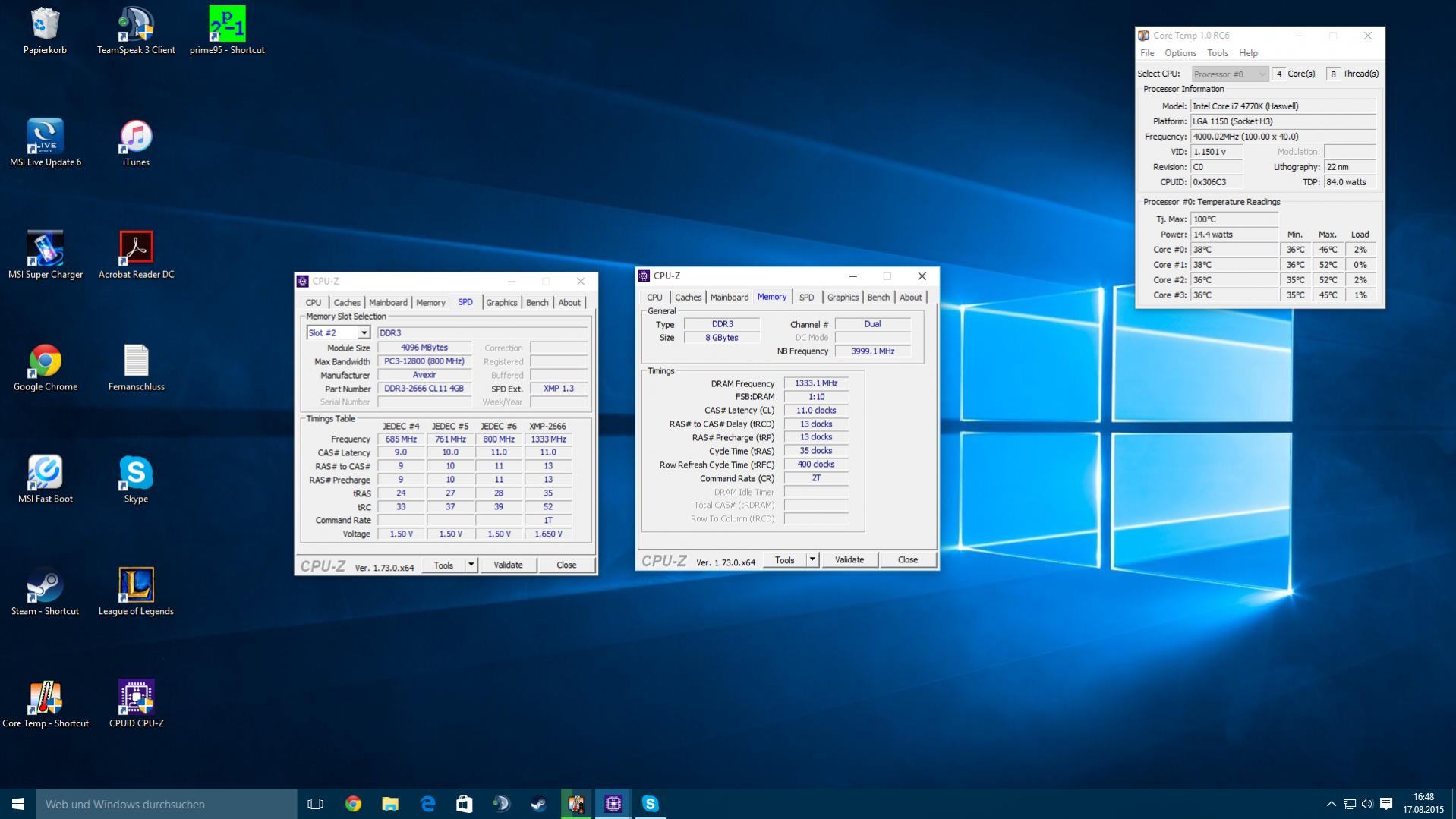Image resolution: width=1456 pixels, height=819 pixels.
Task: Open File Explorer from the taskbar
Action: point(390,804)
